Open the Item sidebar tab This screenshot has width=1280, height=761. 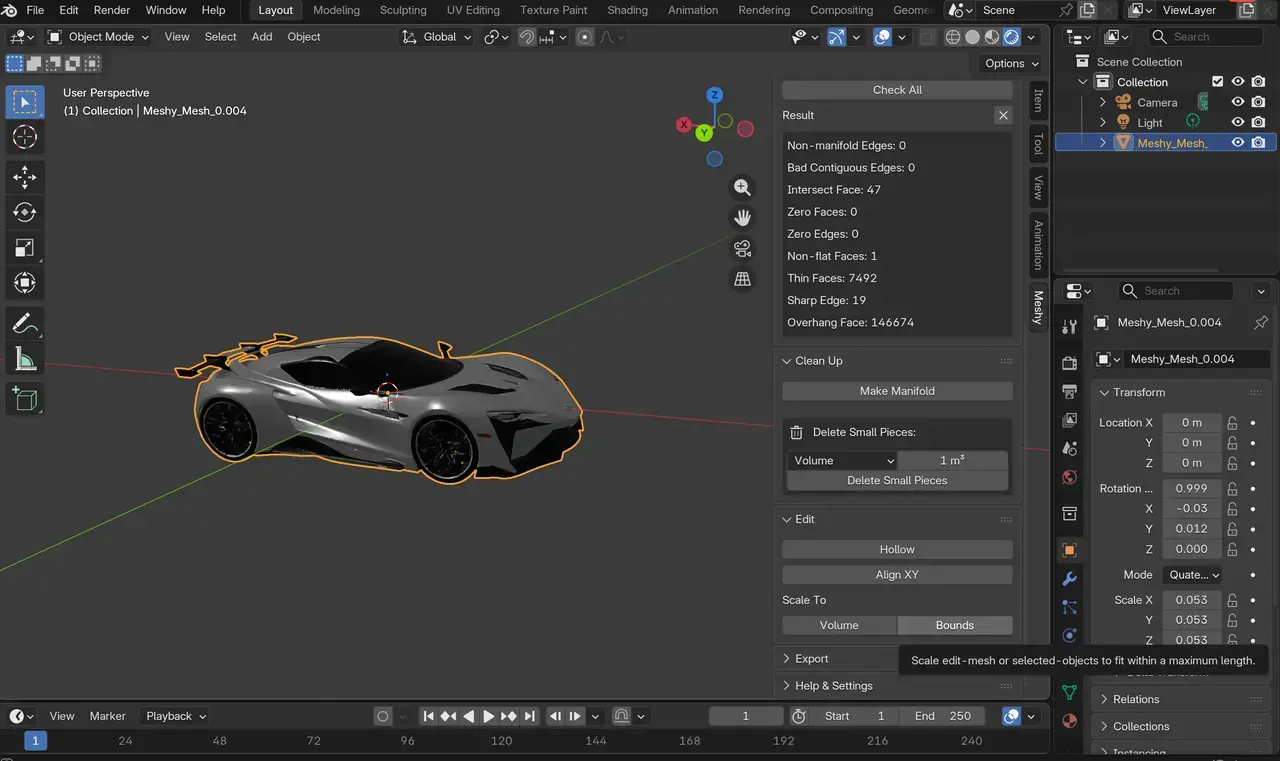point(1039,100)
